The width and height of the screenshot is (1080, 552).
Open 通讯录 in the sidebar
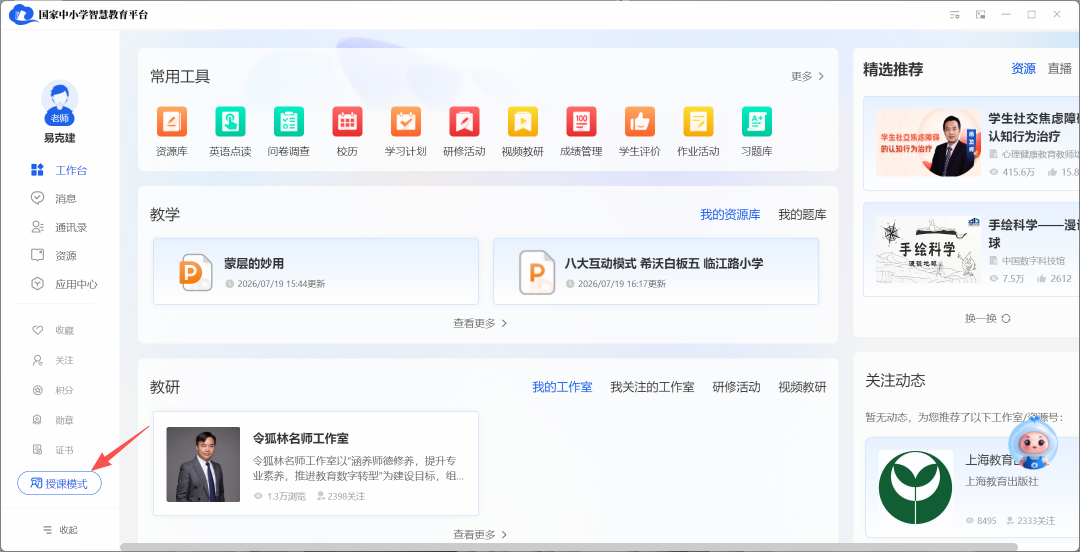tap(59, 227)
